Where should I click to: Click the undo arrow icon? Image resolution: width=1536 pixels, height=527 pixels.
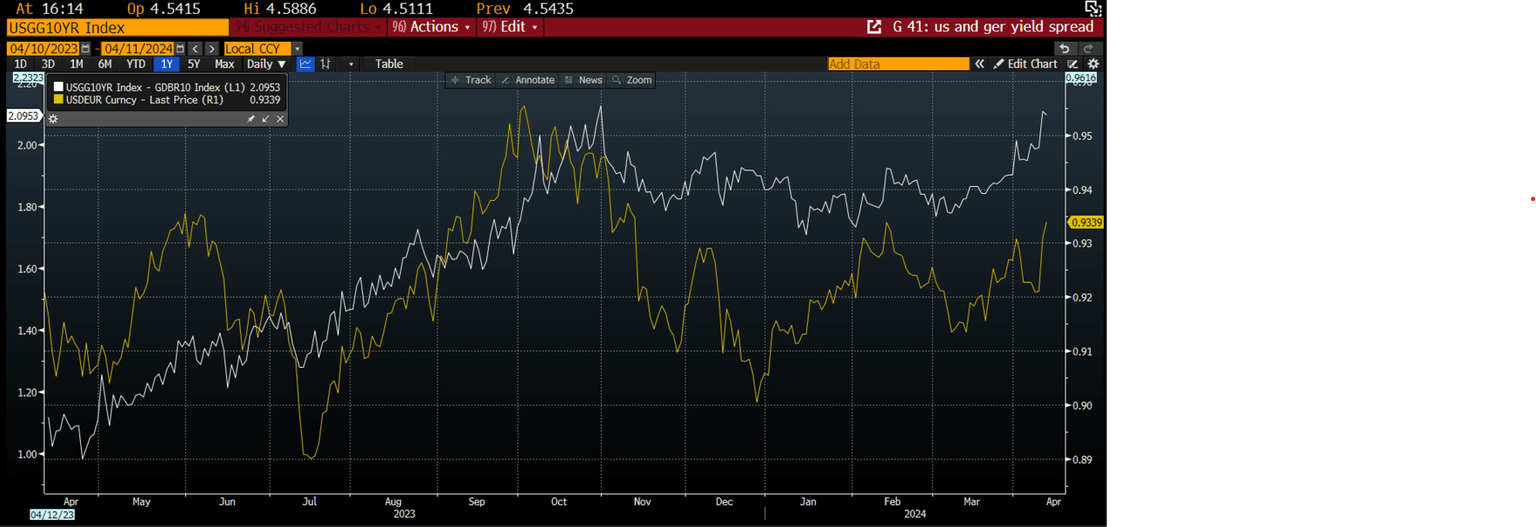pyautogui.click(x=1064, y=48)
